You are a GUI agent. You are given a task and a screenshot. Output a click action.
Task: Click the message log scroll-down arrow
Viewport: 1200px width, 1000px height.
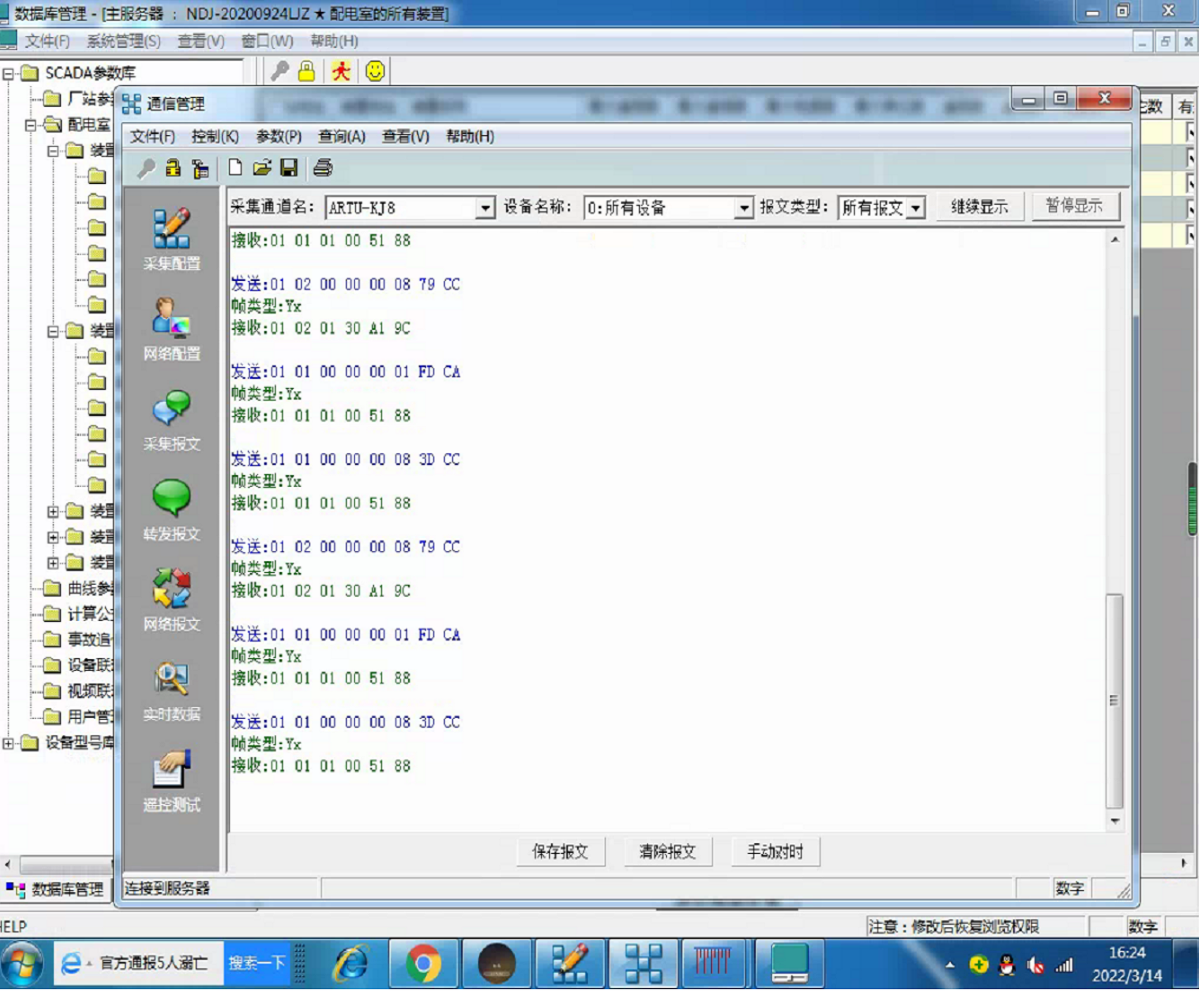pos(1115,822)
